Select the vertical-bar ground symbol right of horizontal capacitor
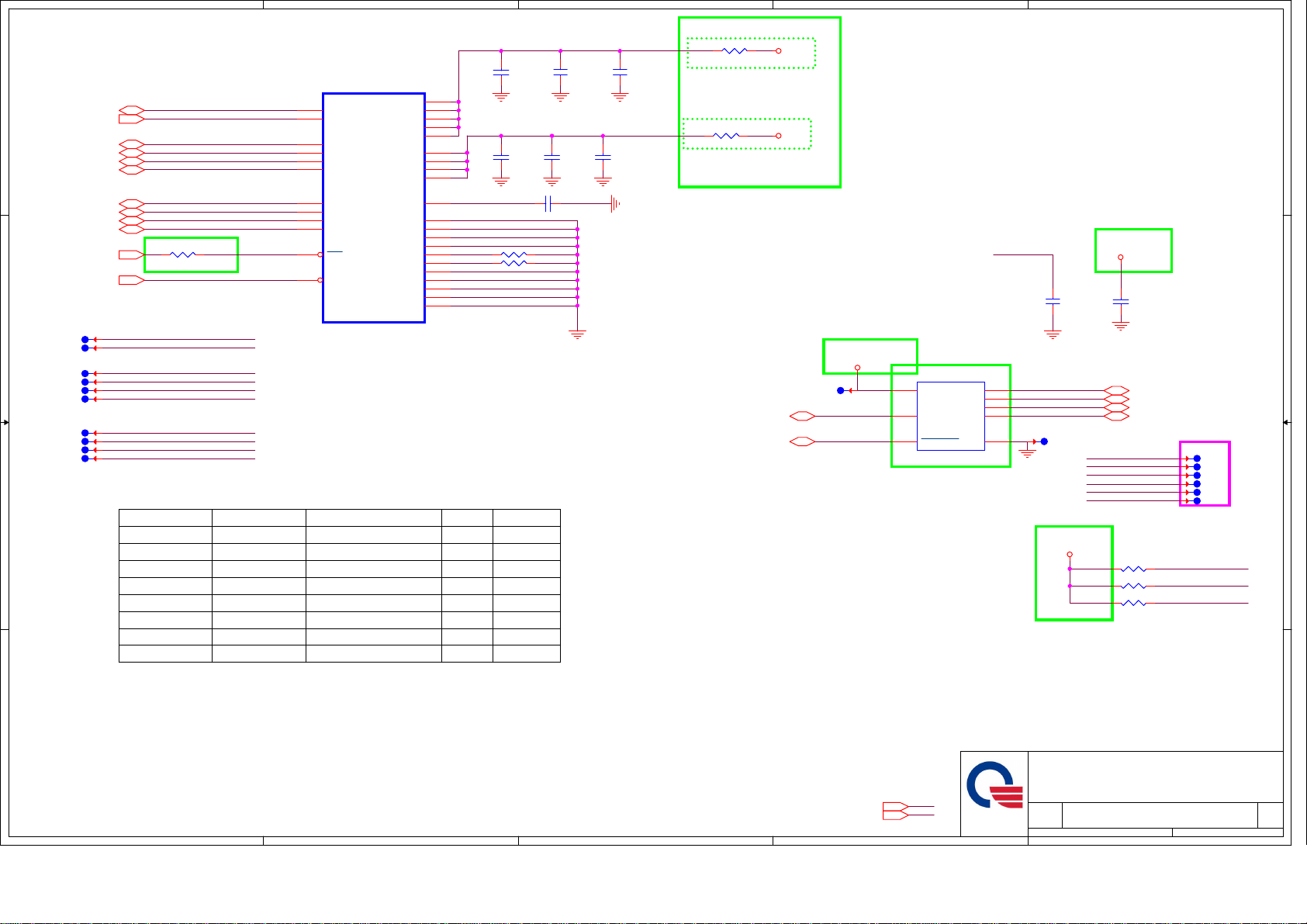 [615, 204]
